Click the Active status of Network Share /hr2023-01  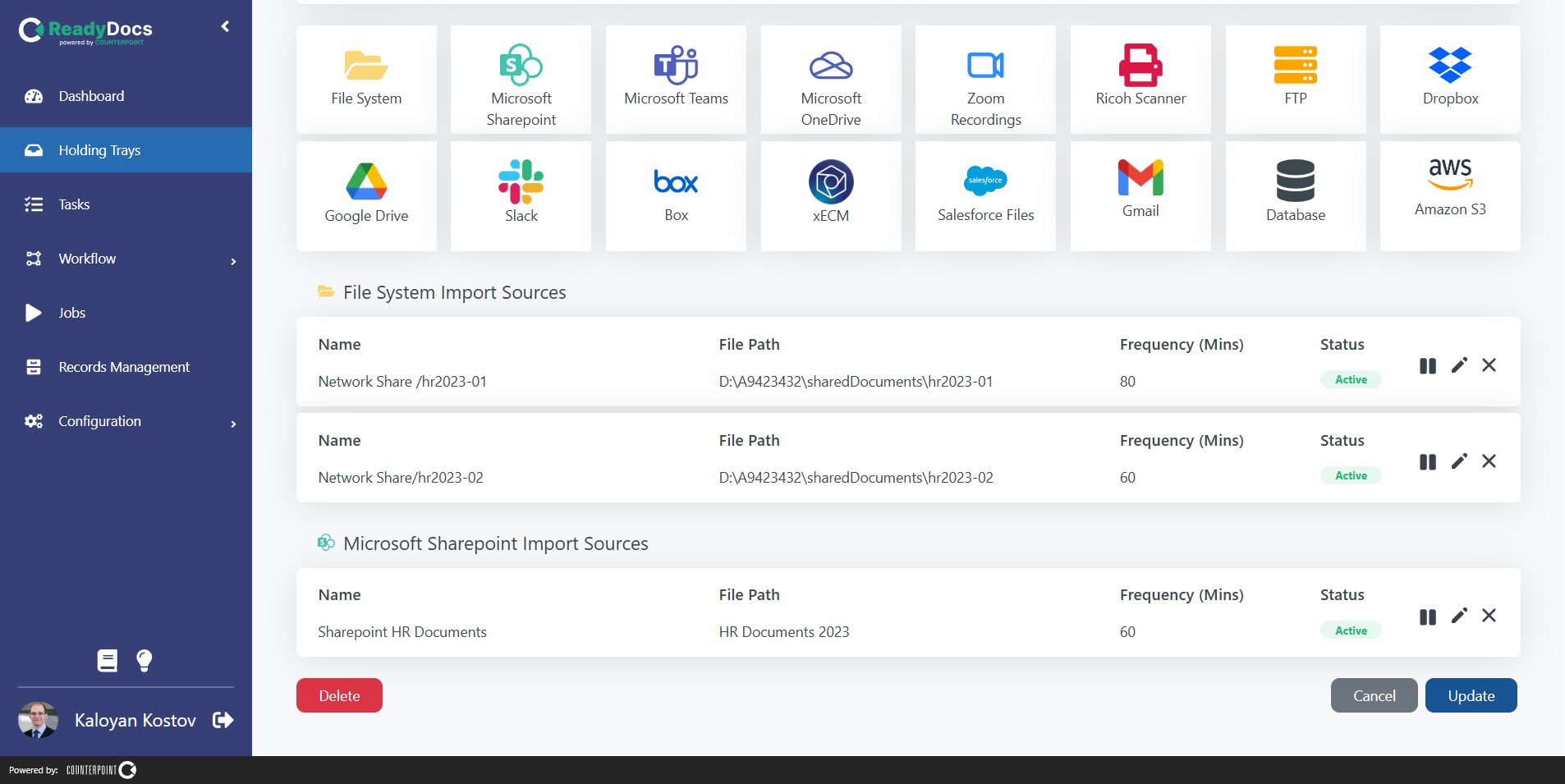point(1351,379)
